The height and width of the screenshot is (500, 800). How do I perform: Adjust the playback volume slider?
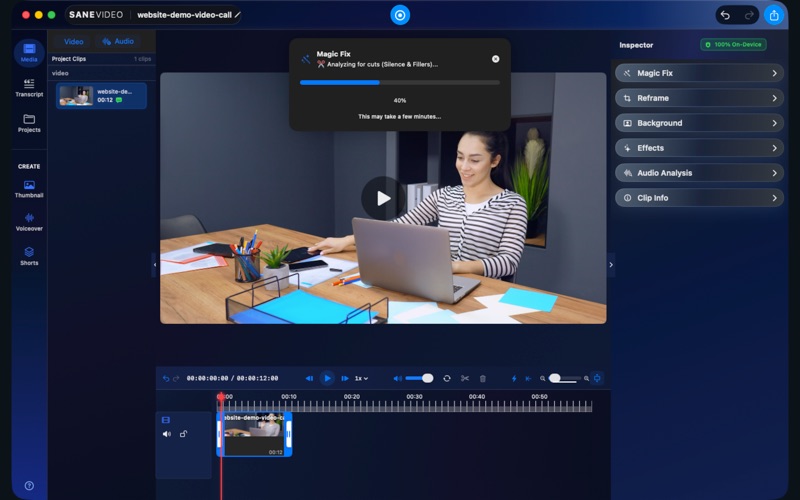(419, 378)
